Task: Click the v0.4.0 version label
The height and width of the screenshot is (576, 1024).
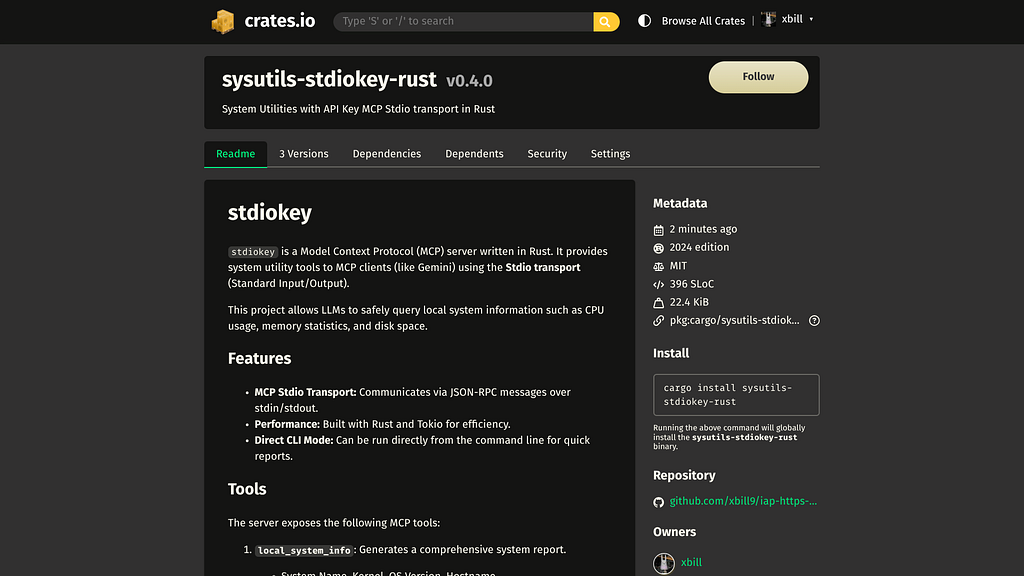Action: (x=469, y=81)
